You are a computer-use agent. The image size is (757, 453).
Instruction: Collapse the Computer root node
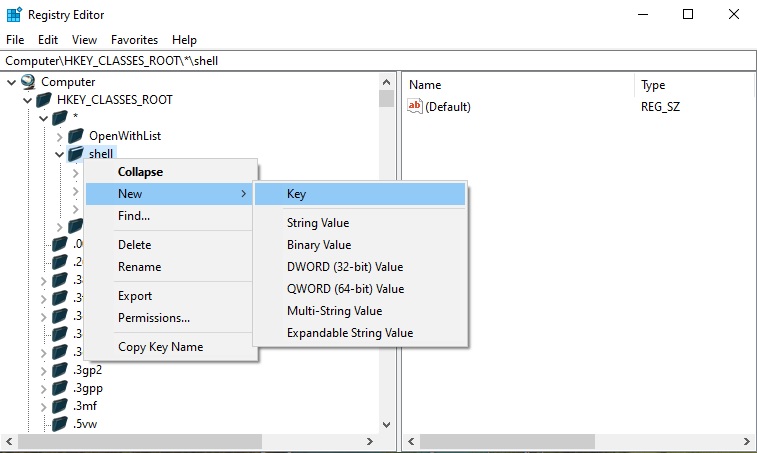11,82
